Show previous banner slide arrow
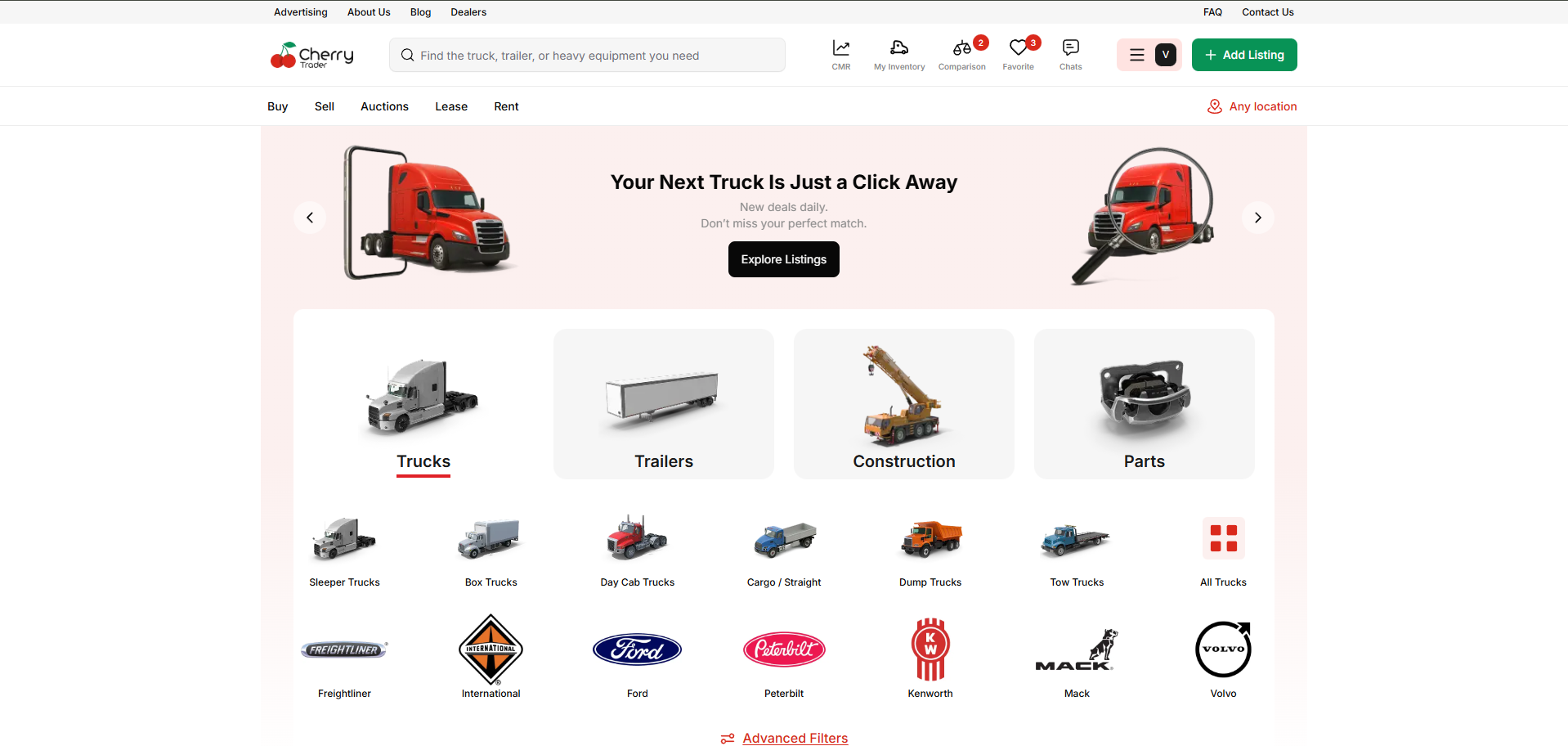 [x=310, y=218]
